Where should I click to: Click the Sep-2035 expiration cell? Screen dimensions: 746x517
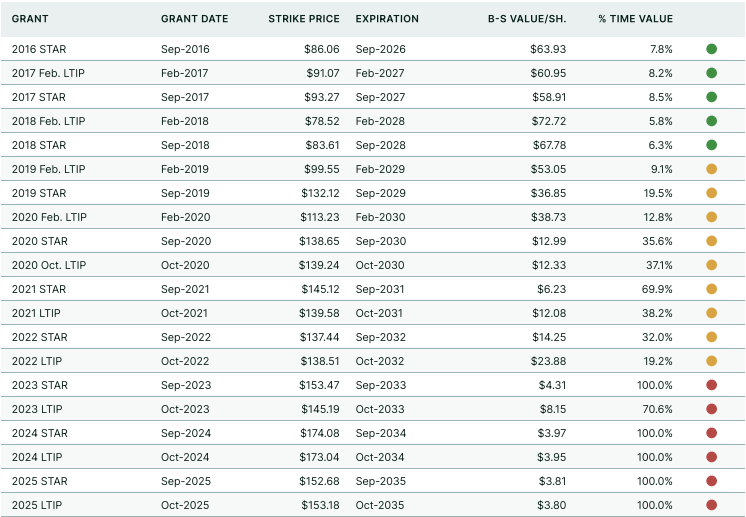[x=381, y=481]
